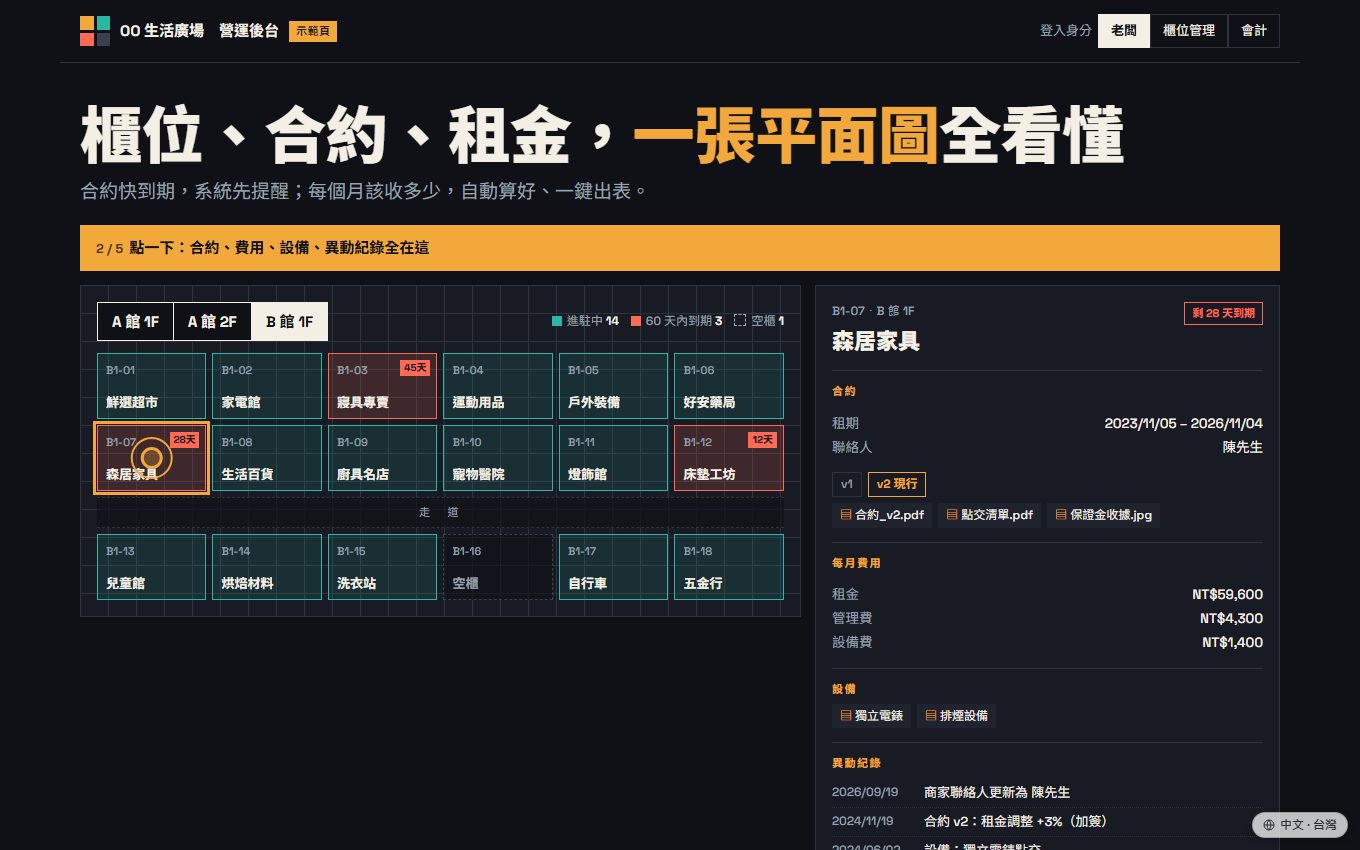Select booth B1-01 鮮選超市
Viewport: 1360px width, 850px height.
click(152, 386)
